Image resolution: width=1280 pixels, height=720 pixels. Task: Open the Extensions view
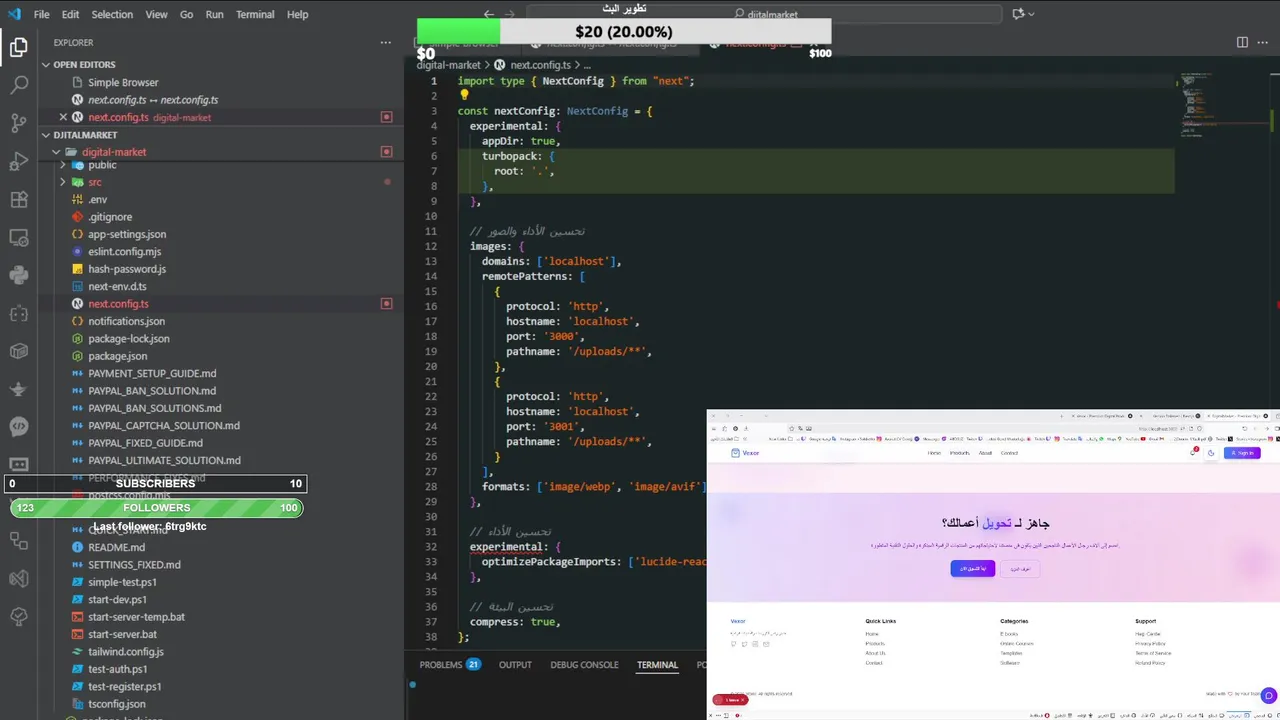pyautogui.click(x=19, y=199)
